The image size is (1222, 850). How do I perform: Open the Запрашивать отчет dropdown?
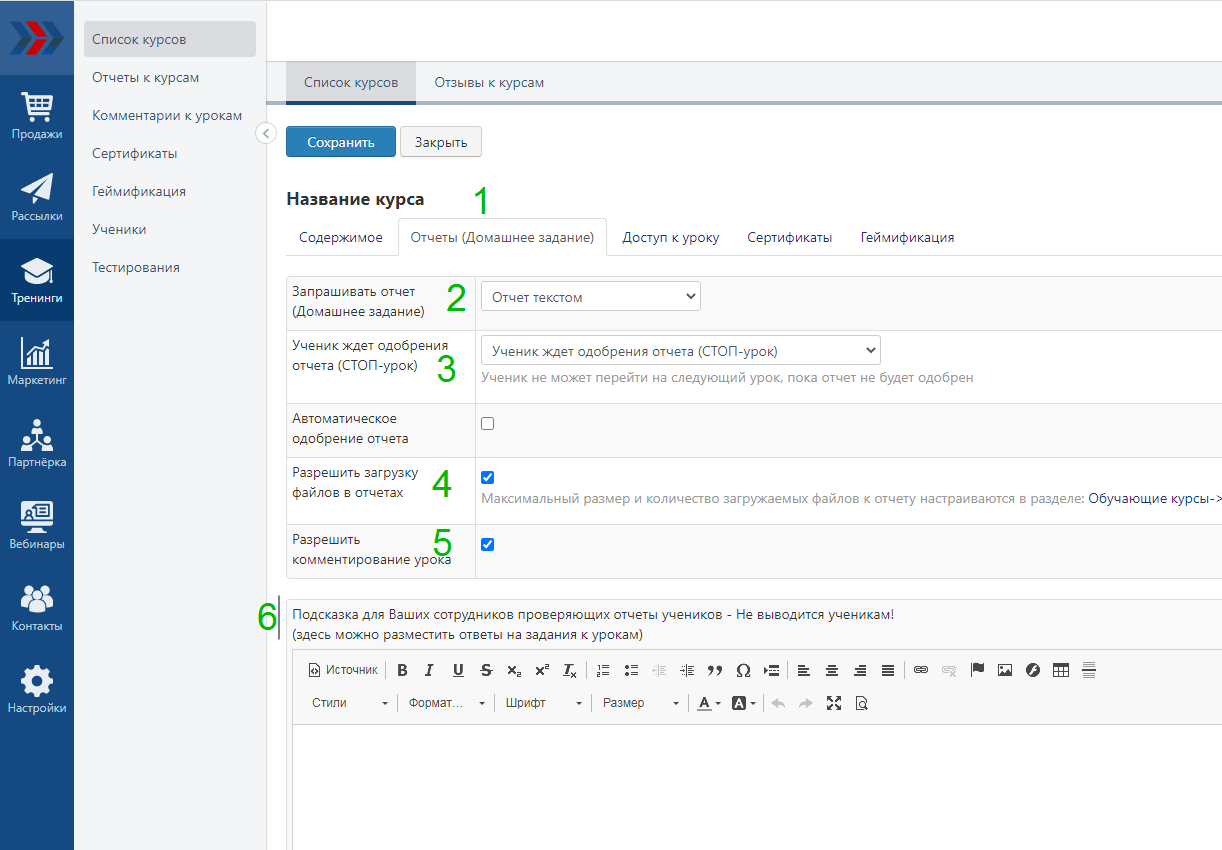point(590,297)
